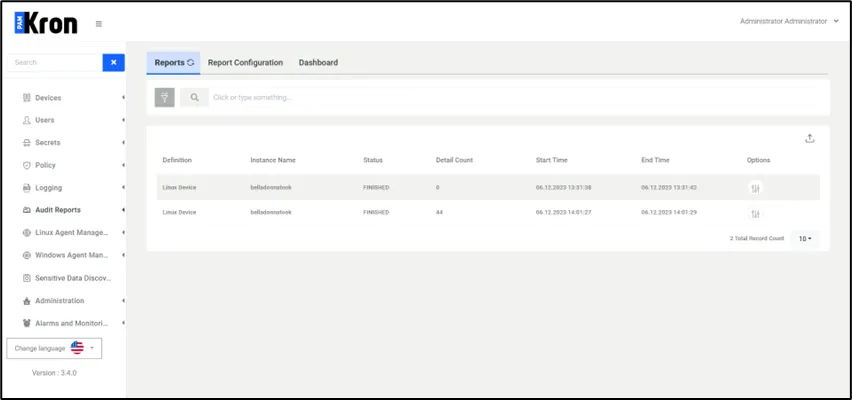Click the Kron PAM logo
Viewport: 852px width, 400px height.
coord(46,23)
